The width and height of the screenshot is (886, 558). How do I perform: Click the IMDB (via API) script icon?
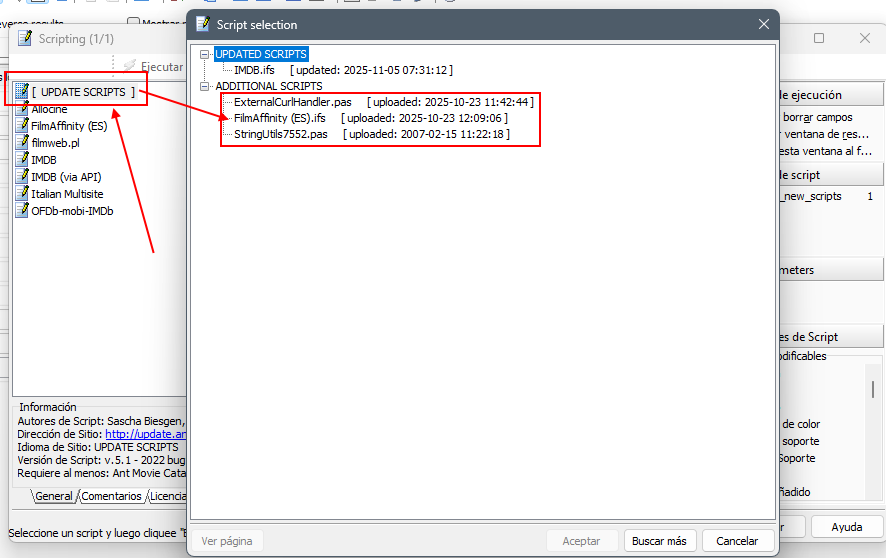(x=22, y=176)
